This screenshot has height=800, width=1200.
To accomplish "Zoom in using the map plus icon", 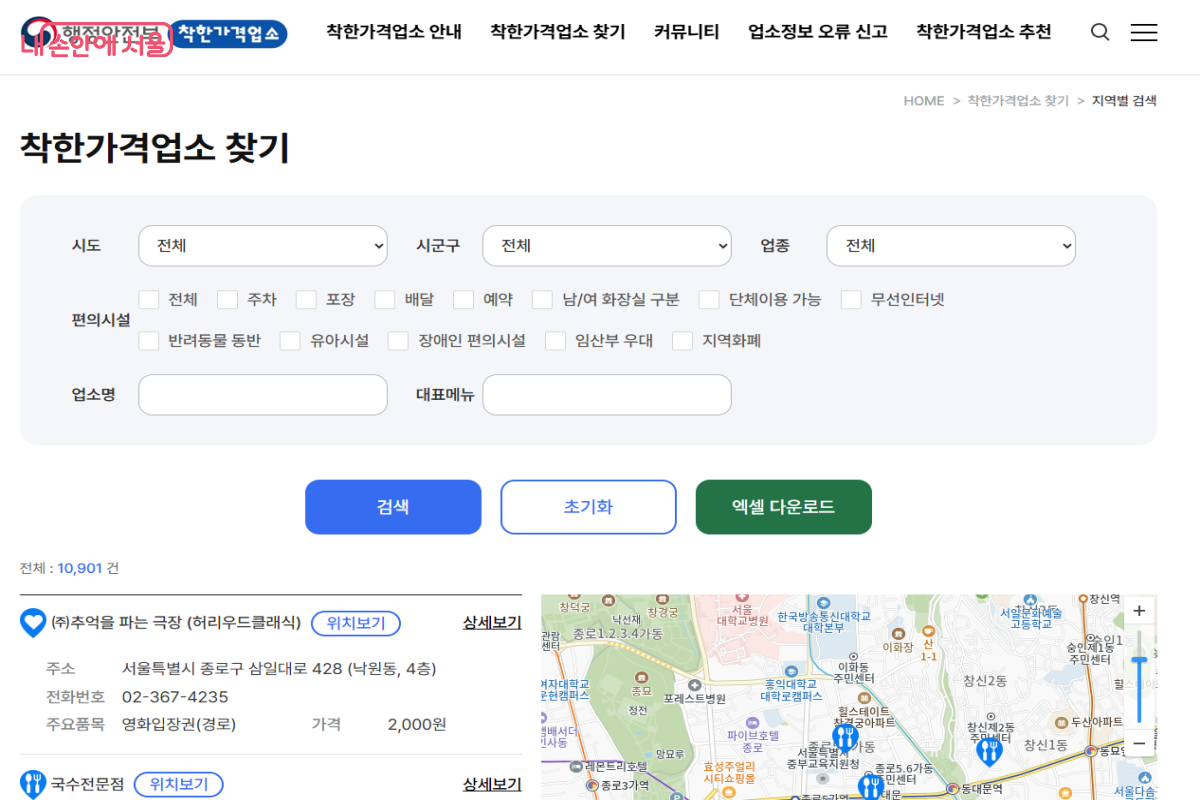I will 1138,609.
